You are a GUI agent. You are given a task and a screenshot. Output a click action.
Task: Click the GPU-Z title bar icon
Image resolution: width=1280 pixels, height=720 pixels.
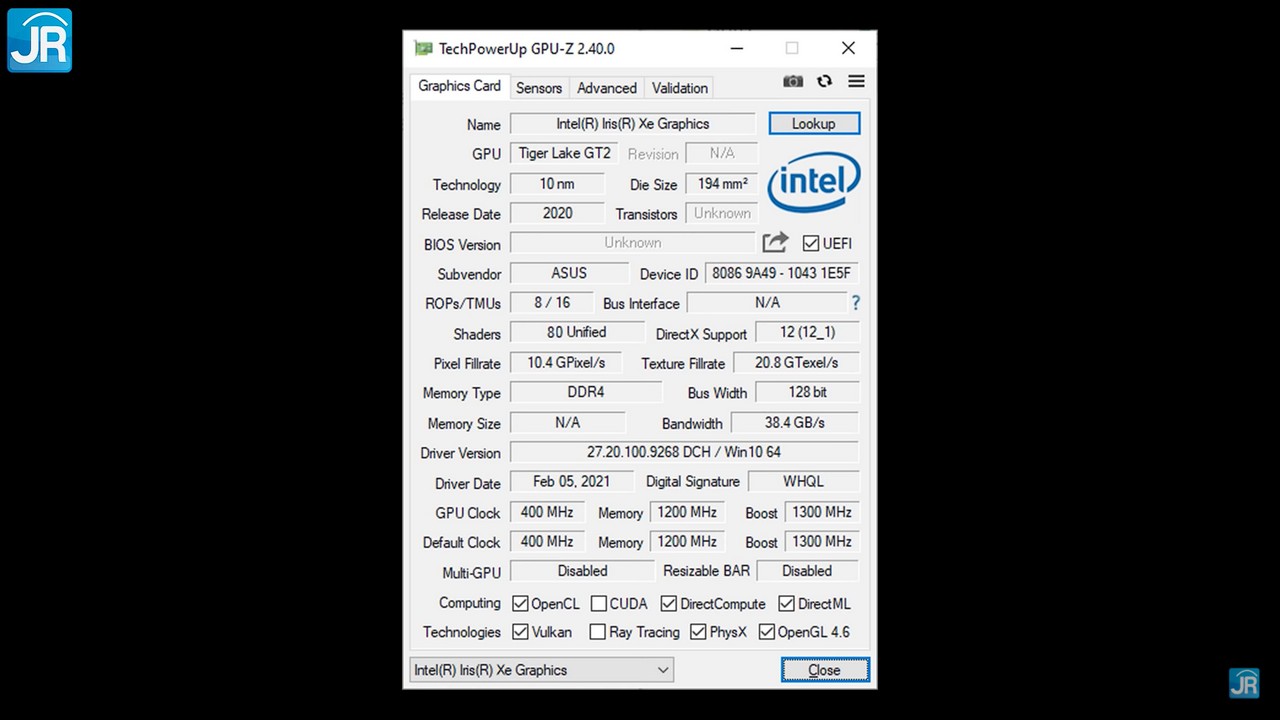[x=423, y=48]
